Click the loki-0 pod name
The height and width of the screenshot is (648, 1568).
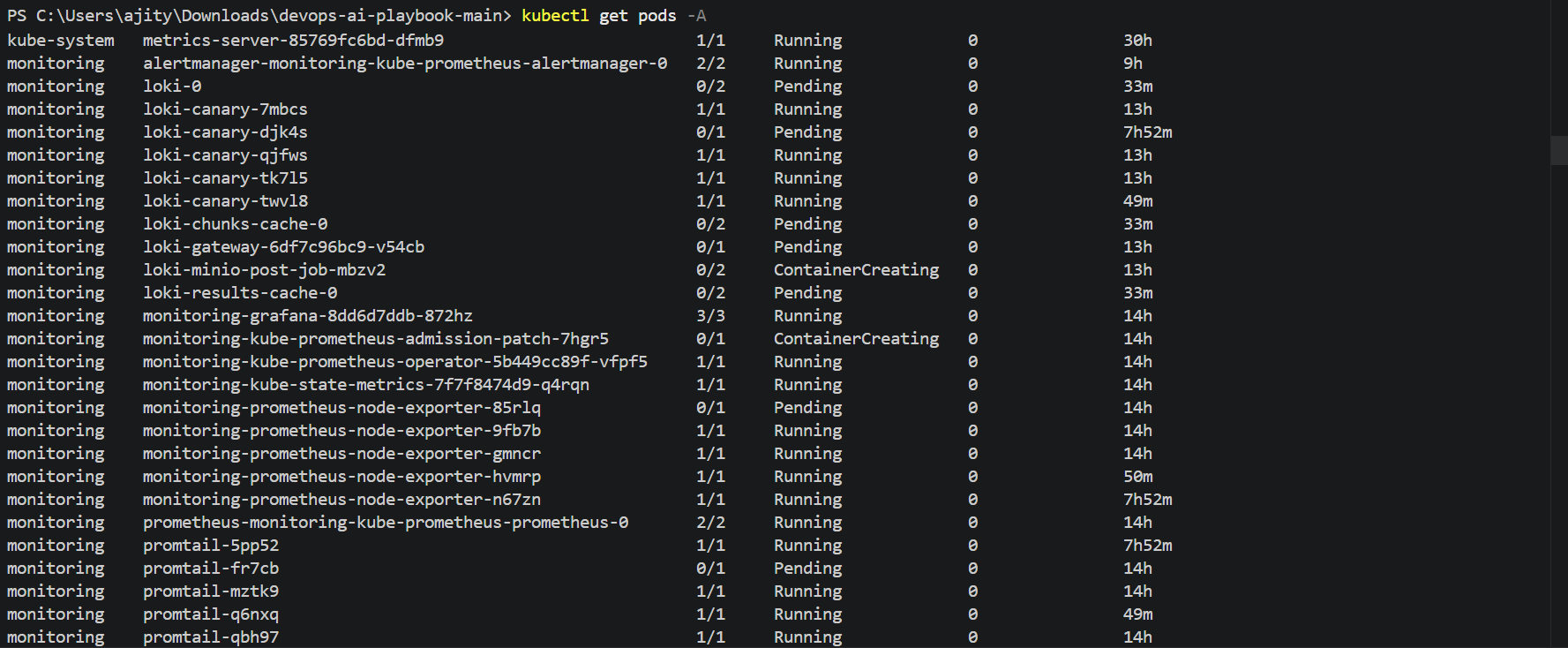coord(172,87)
